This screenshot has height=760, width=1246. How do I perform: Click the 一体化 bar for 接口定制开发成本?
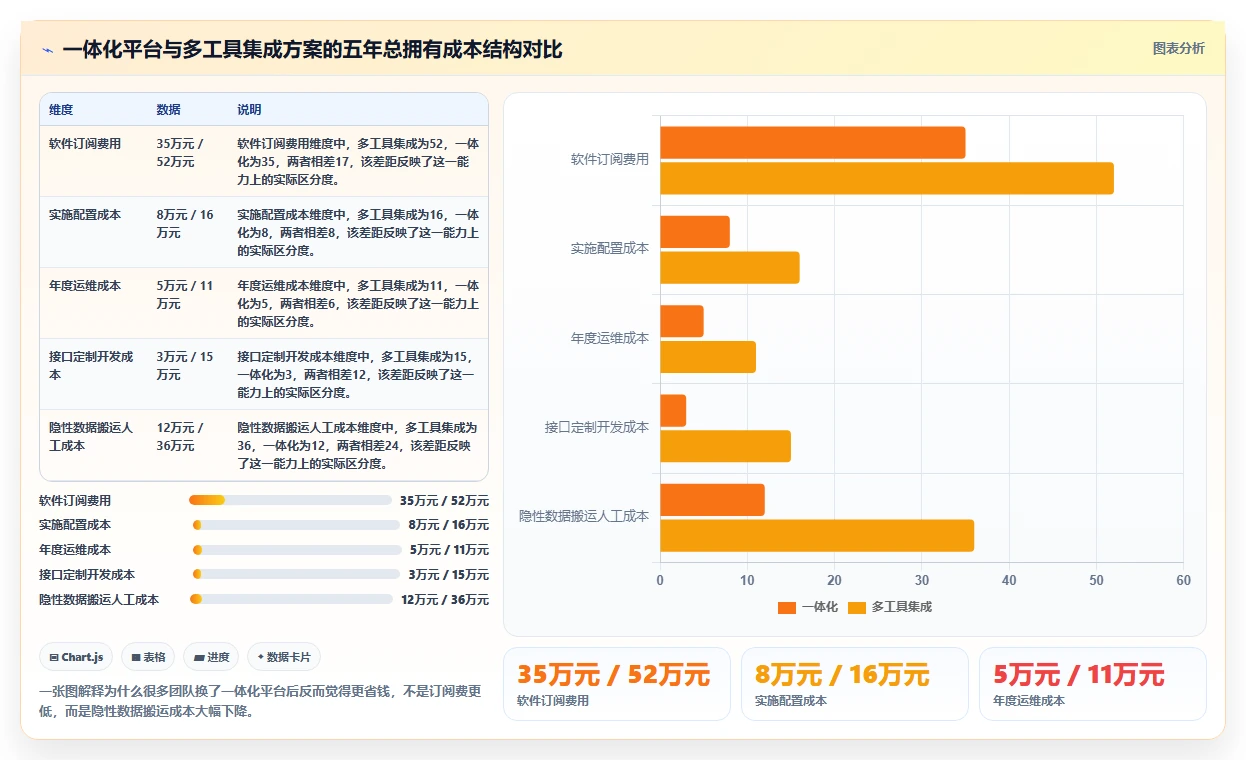673,411
